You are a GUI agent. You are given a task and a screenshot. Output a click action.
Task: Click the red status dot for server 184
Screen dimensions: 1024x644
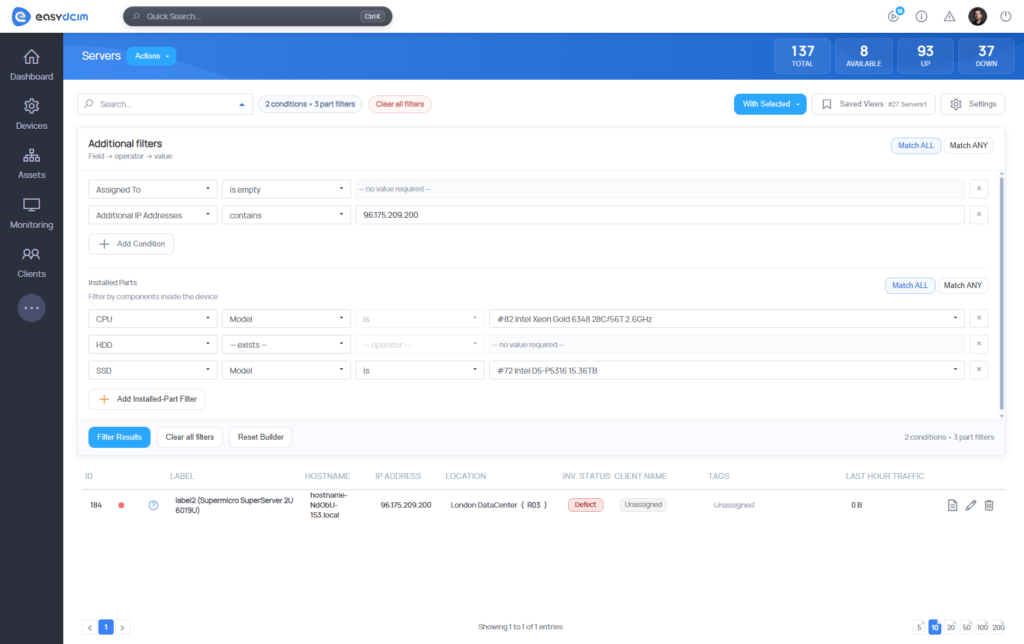coord(121,505)
